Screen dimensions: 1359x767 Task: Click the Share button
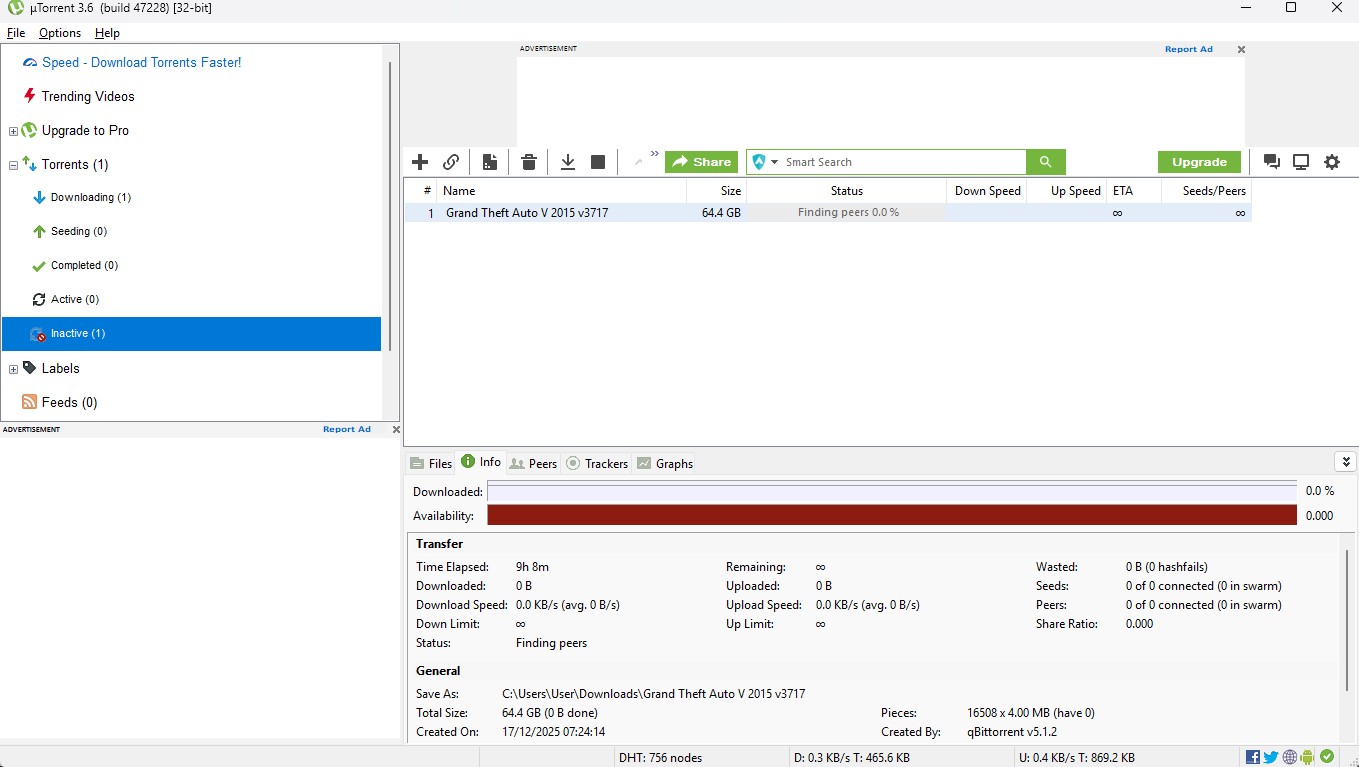coord(701,162)
